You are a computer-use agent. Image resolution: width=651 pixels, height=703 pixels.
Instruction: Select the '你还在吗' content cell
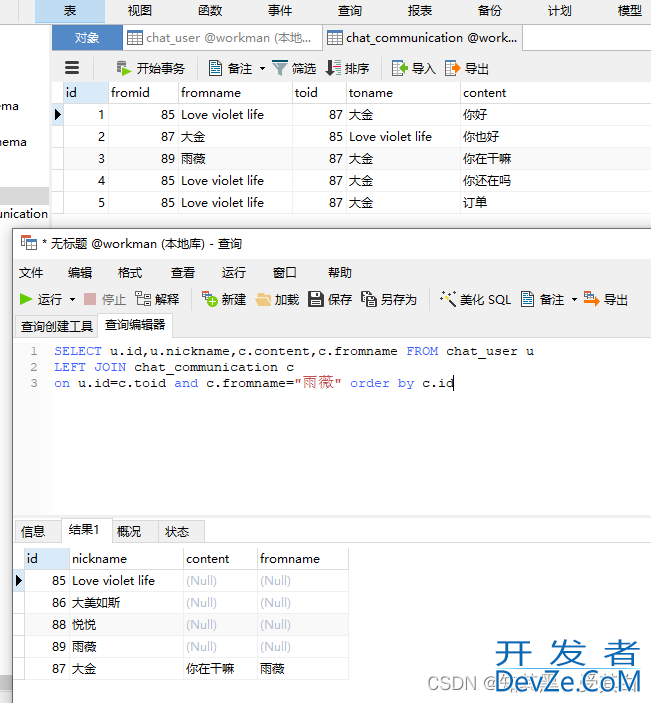pyautogui.click(x=555, y=181)
